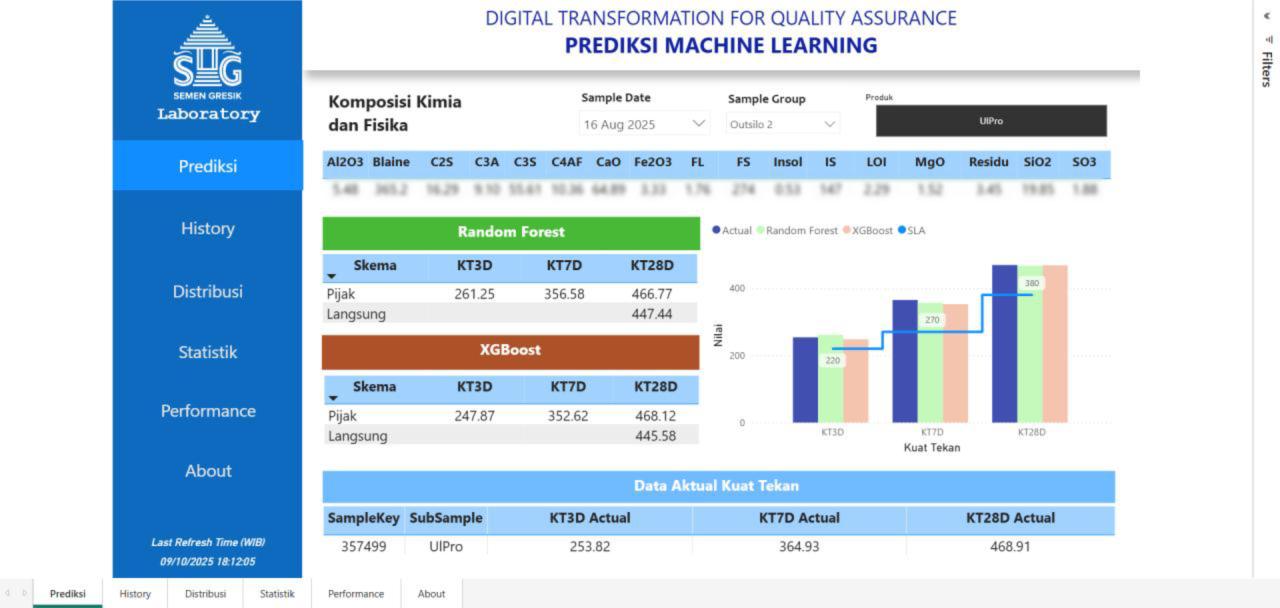Open Performance in the sidebar

(208, 411)
